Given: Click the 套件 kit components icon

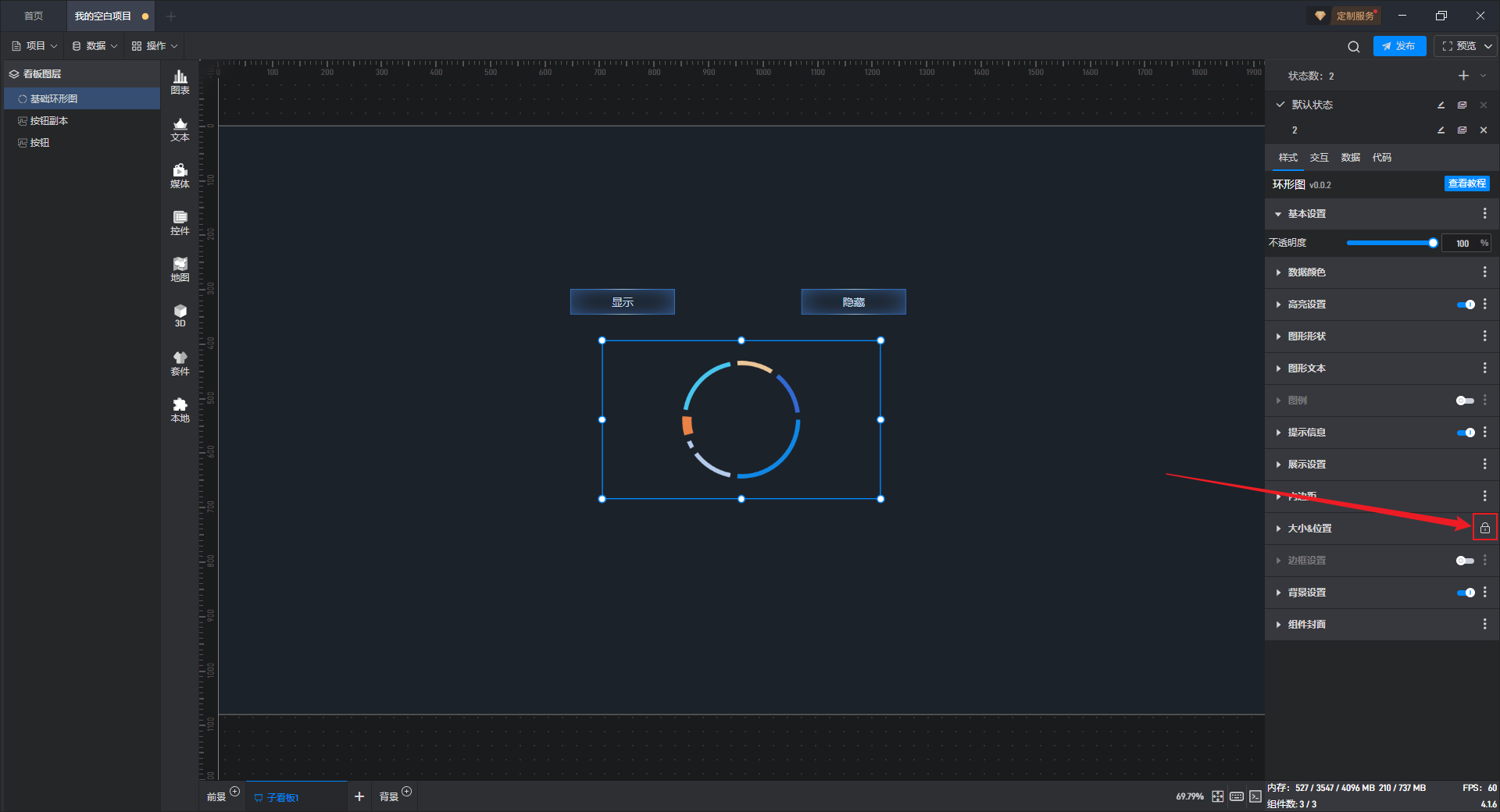Looking at the screenshot, I should pos(180,363).
